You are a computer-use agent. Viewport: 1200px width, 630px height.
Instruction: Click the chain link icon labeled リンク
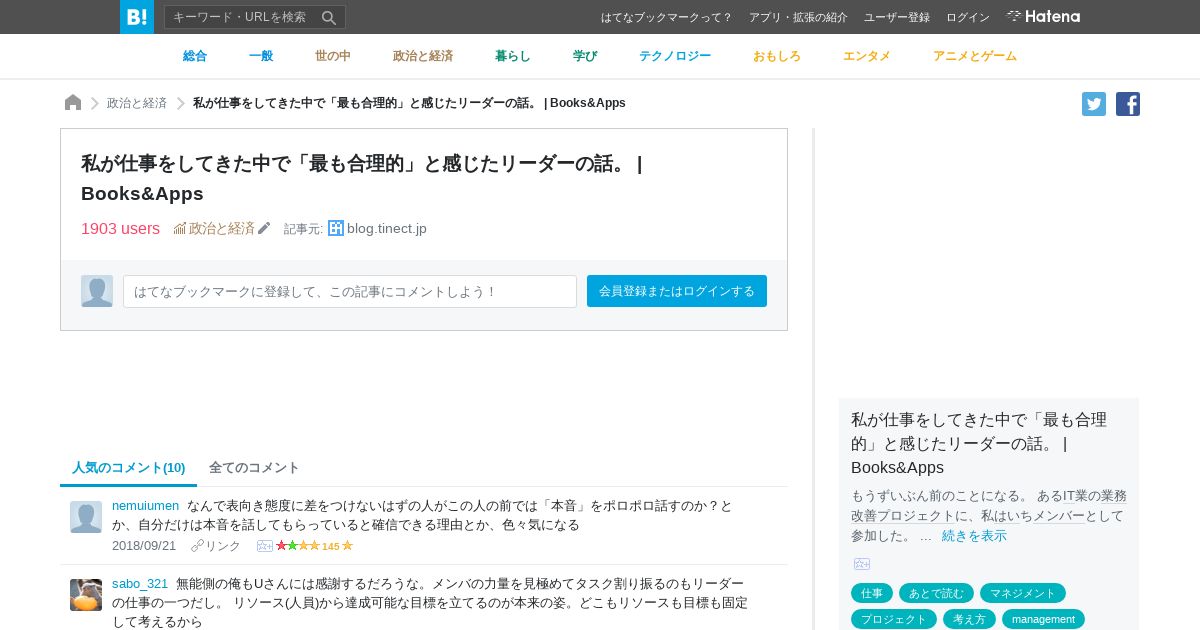197,546
